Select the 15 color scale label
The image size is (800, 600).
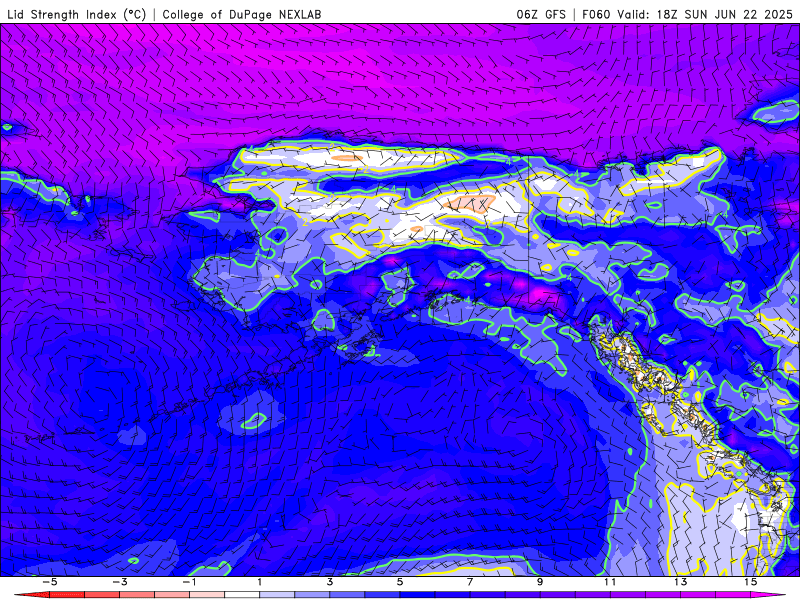(x=750, y=582)
